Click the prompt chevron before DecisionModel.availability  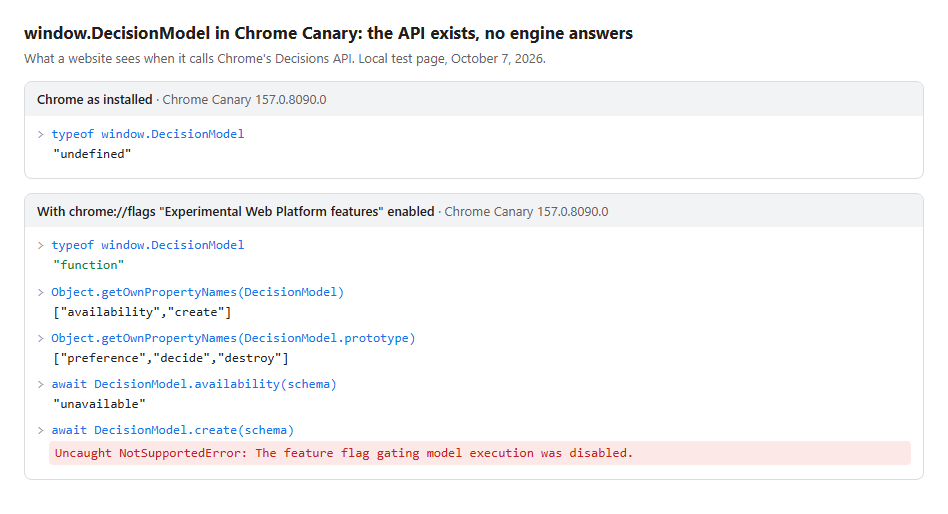pos(41,385)
